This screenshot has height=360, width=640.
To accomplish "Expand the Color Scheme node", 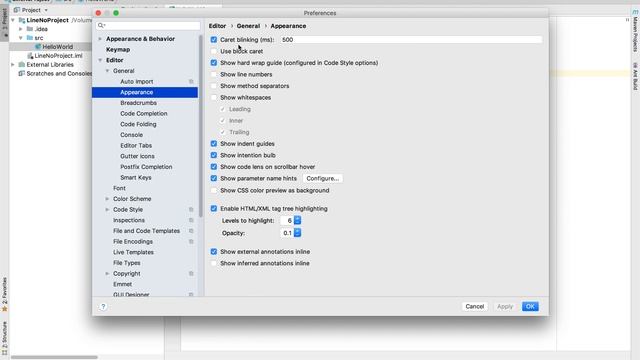I will pyautogui.click(x=107, y=199).
